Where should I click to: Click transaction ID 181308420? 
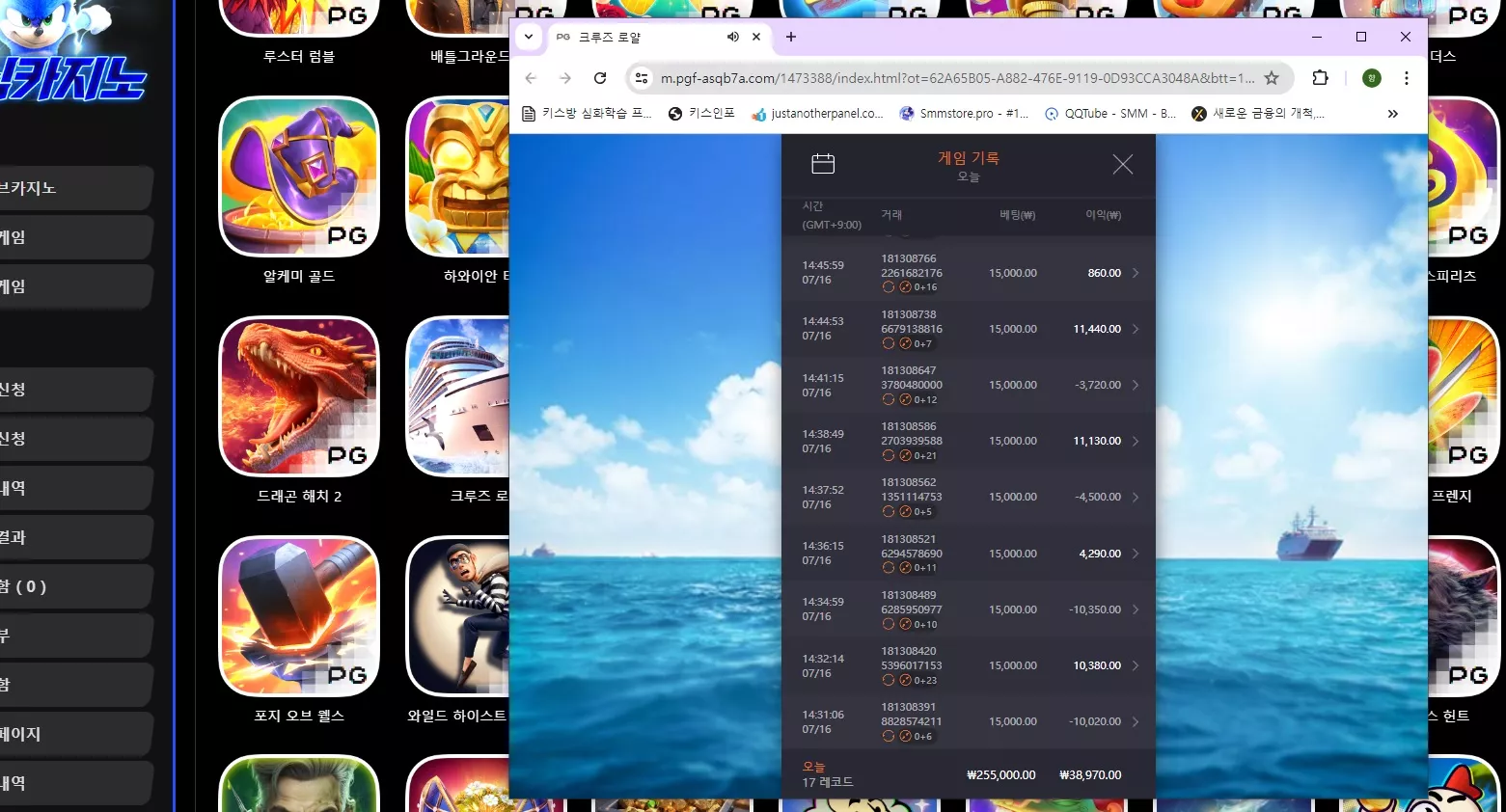[909, 651]
